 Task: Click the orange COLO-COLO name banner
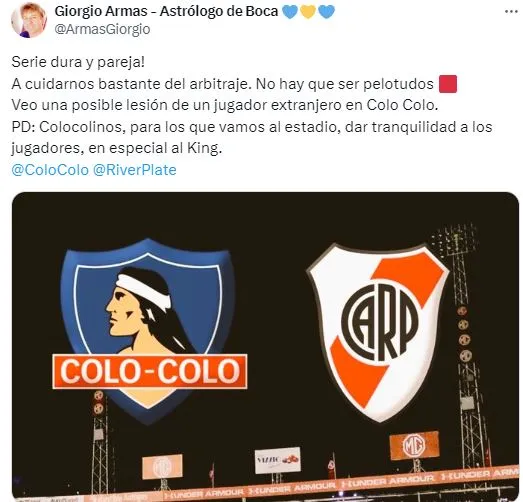point(150,371)
